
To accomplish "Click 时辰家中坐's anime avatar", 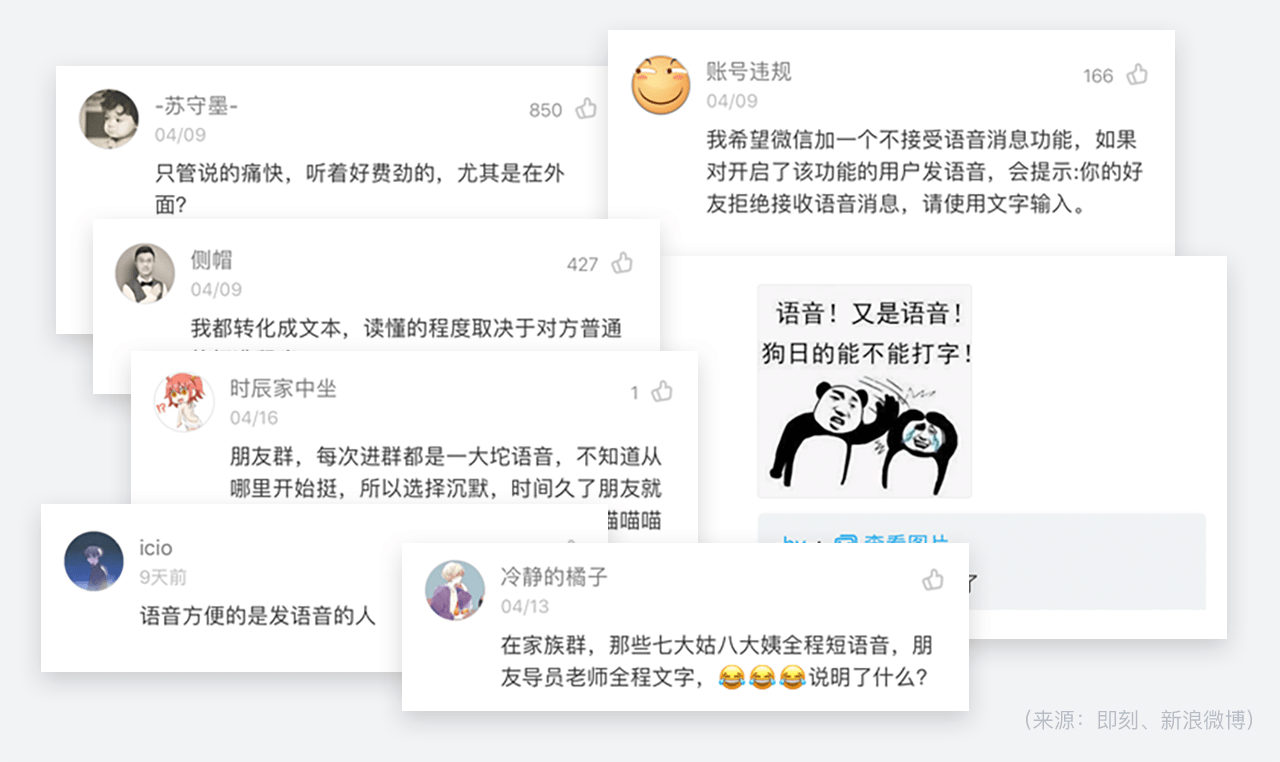I will (184, 401).
